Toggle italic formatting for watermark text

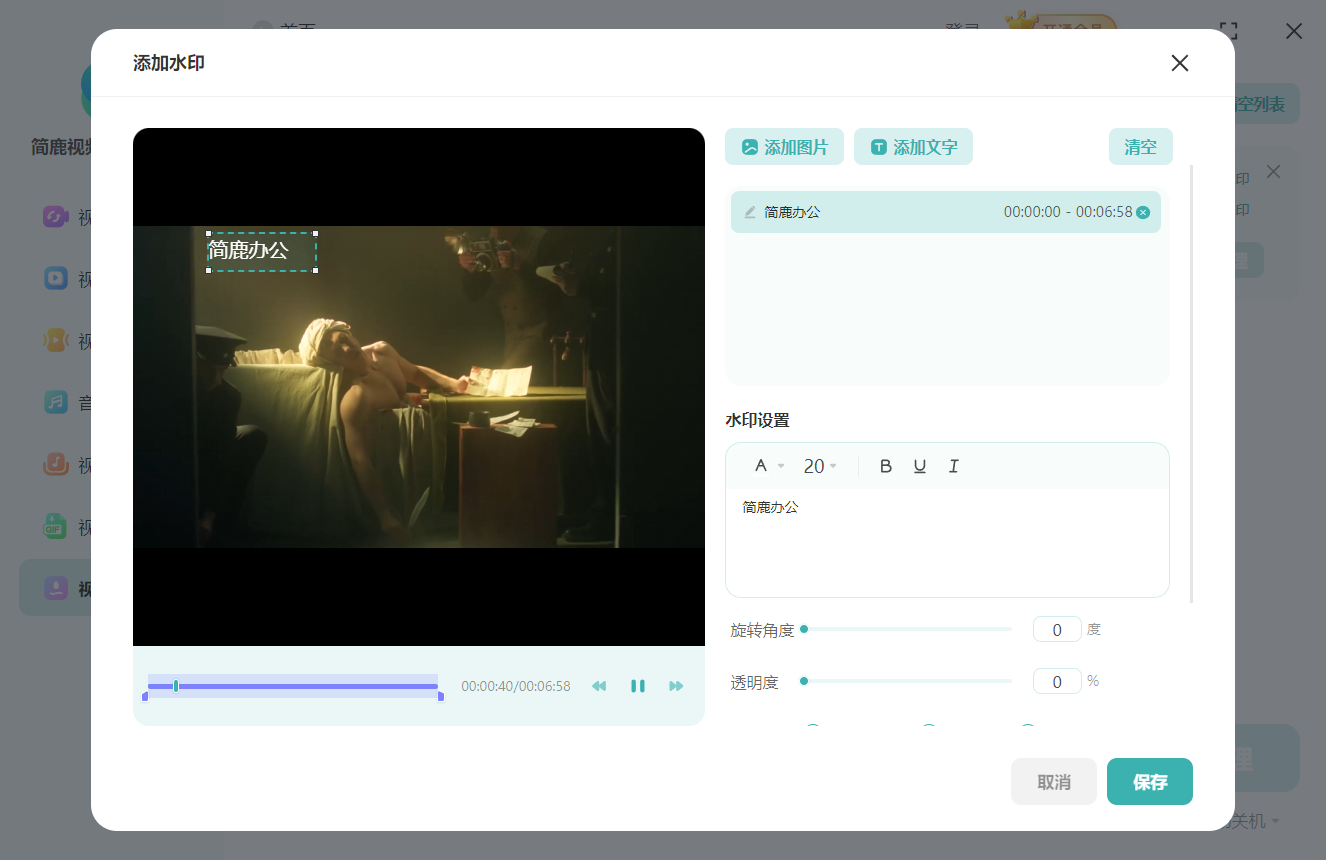click(x=953, y=466)
